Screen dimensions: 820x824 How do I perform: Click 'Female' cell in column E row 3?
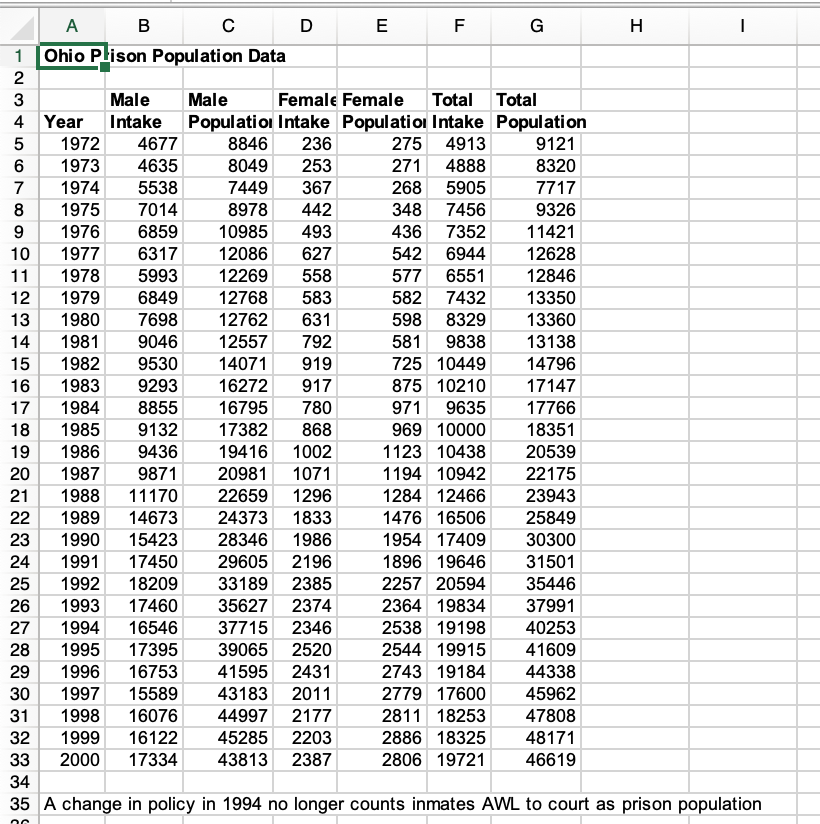(x=382, y=100)
